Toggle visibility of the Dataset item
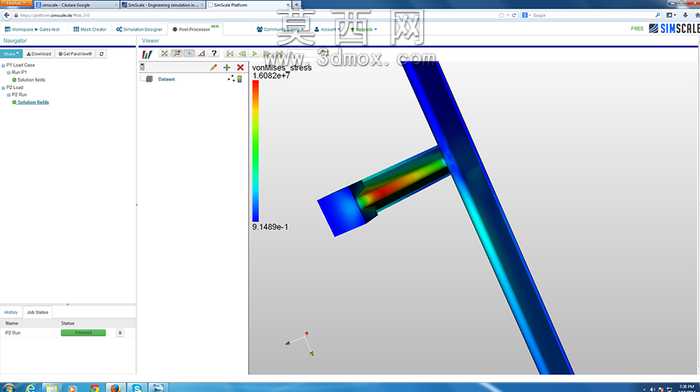This screenshot has width=700, height=392. 149,79
